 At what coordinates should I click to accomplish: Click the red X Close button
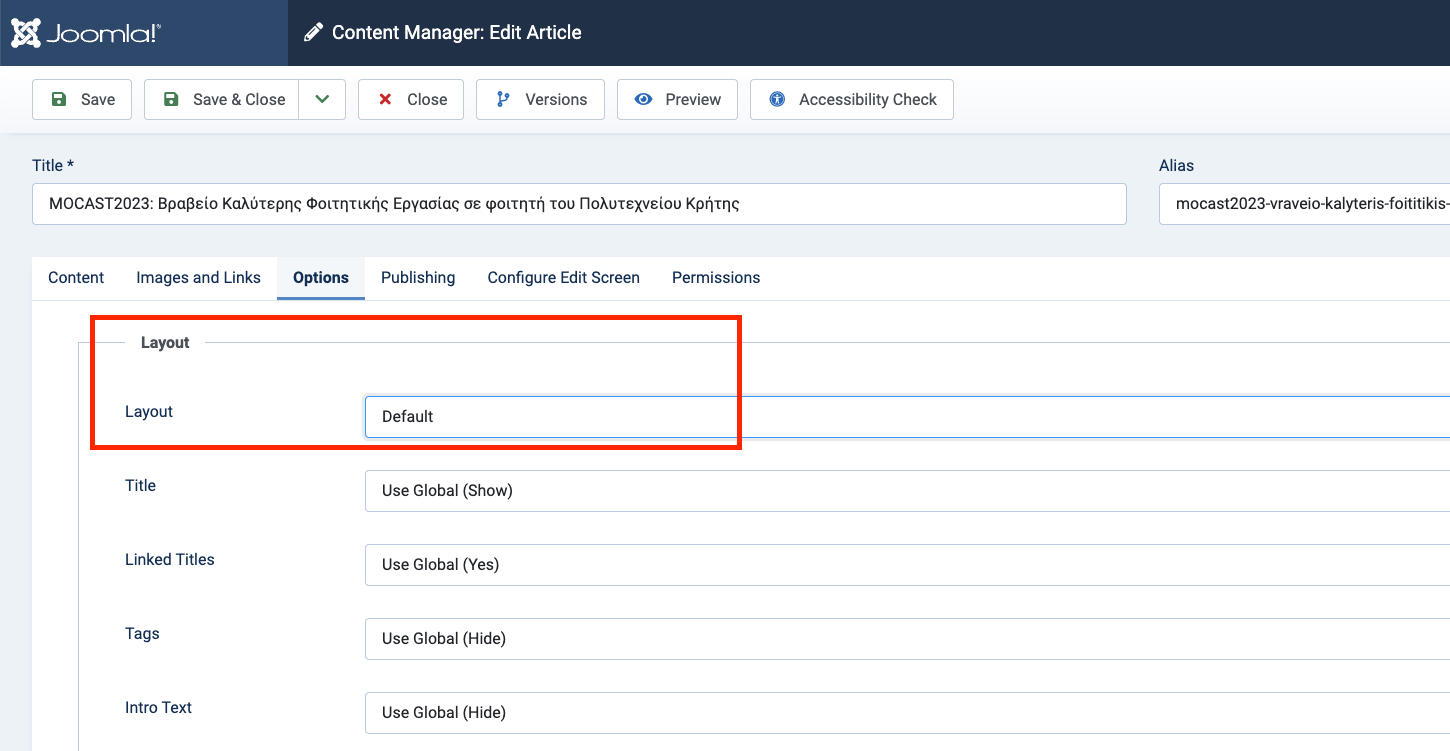[411, 100]
